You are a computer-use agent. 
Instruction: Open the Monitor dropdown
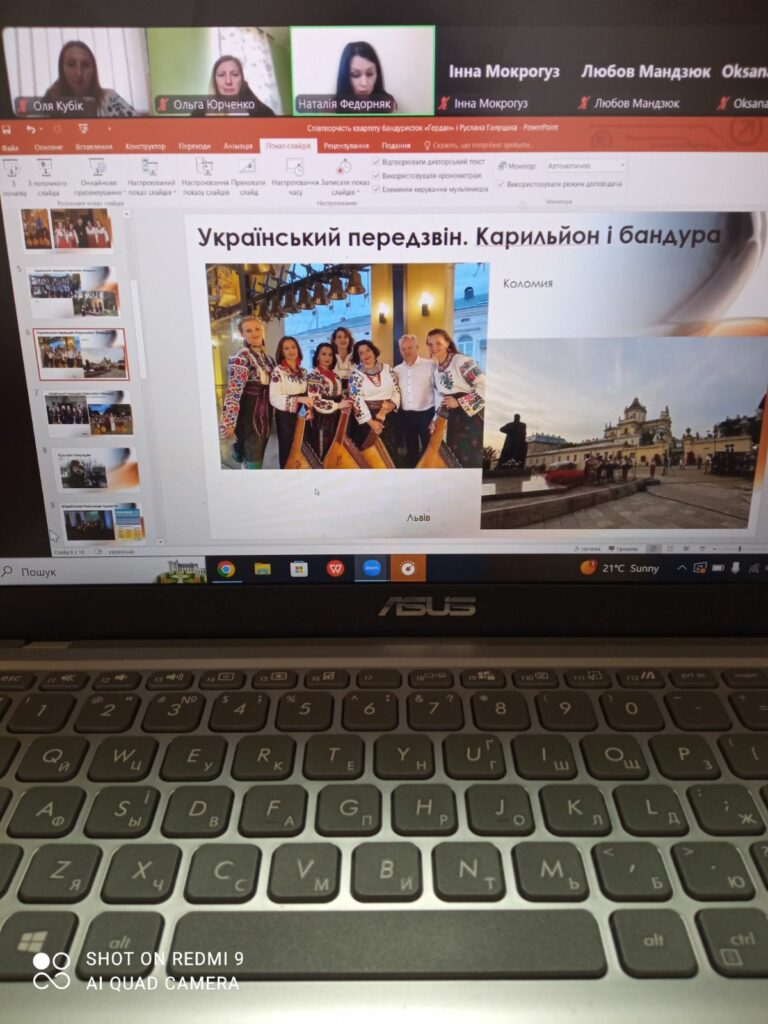(586, 166)
